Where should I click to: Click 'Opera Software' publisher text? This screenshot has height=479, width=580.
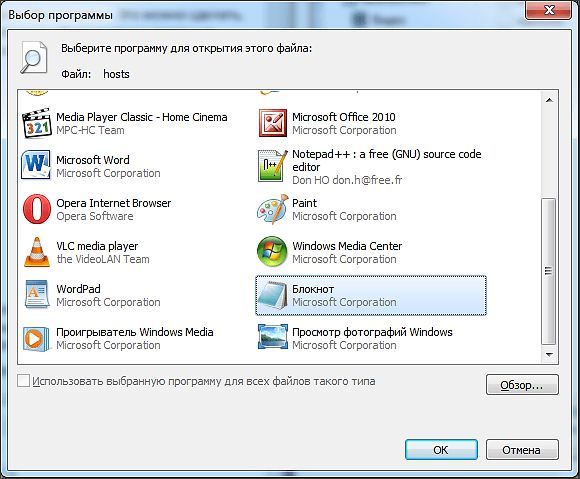[95, 216]
